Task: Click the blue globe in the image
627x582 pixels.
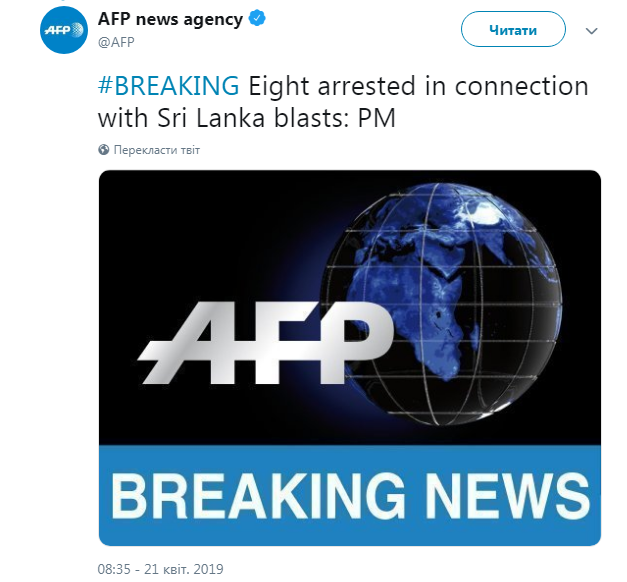Action: pyautogui.click(x=470, y=300)
